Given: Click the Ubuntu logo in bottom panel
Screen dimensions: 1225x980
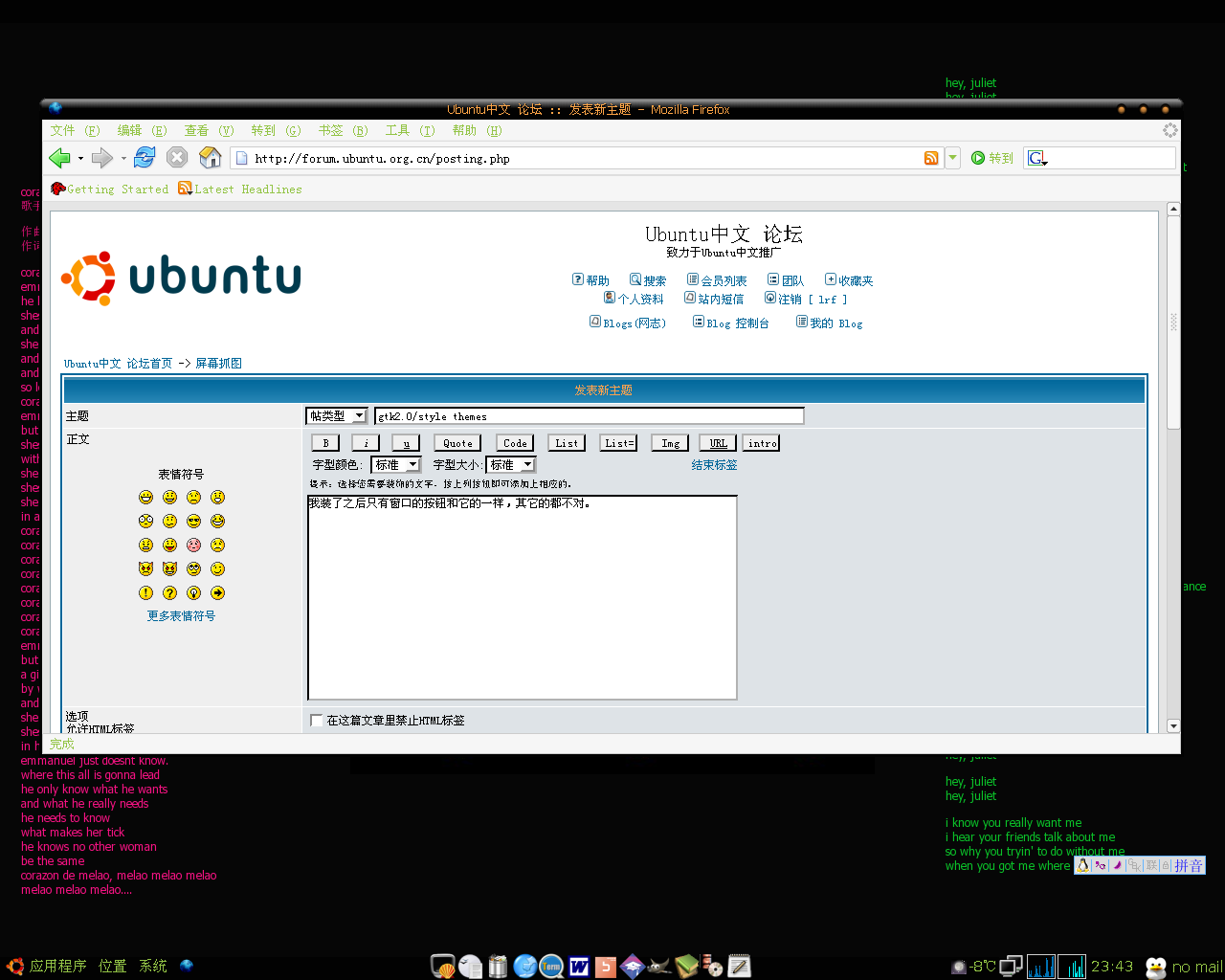Looking at the screenshot, I should coord(14,966).
